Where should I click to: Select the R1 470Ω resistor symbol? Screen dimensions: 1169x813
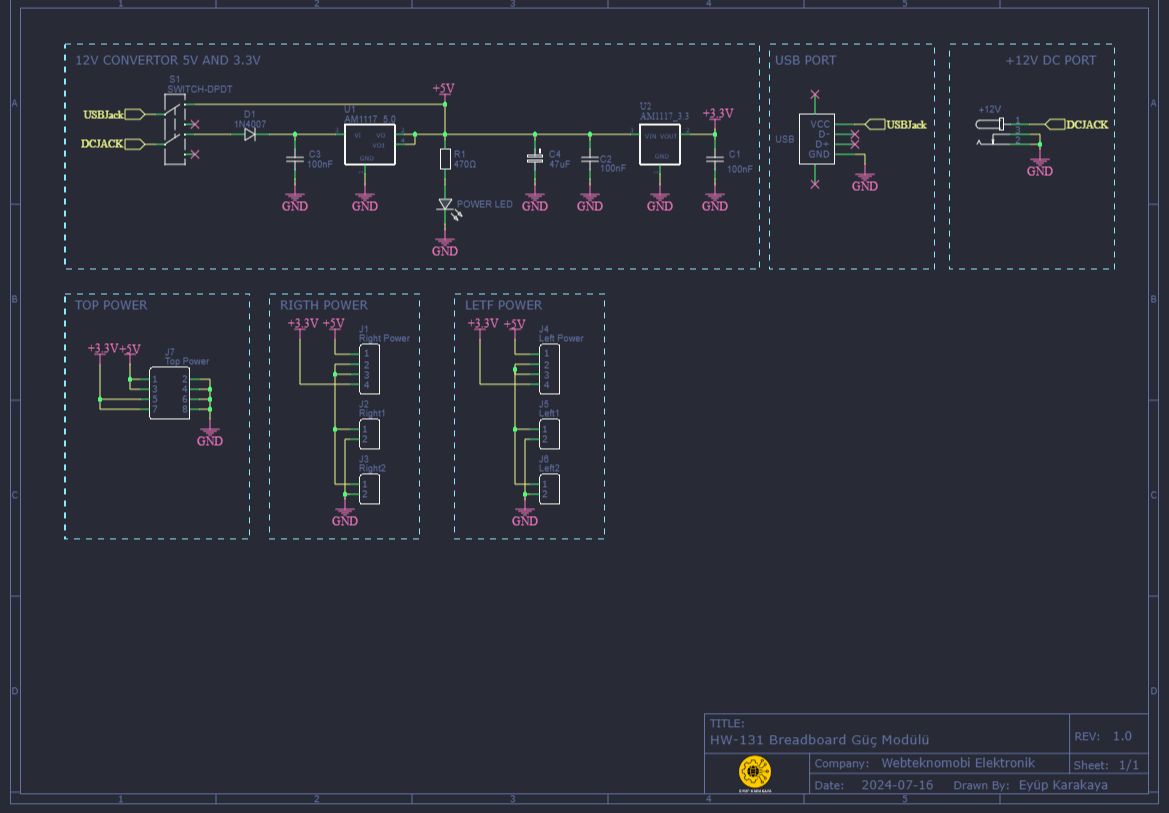(x=444, y=158)
